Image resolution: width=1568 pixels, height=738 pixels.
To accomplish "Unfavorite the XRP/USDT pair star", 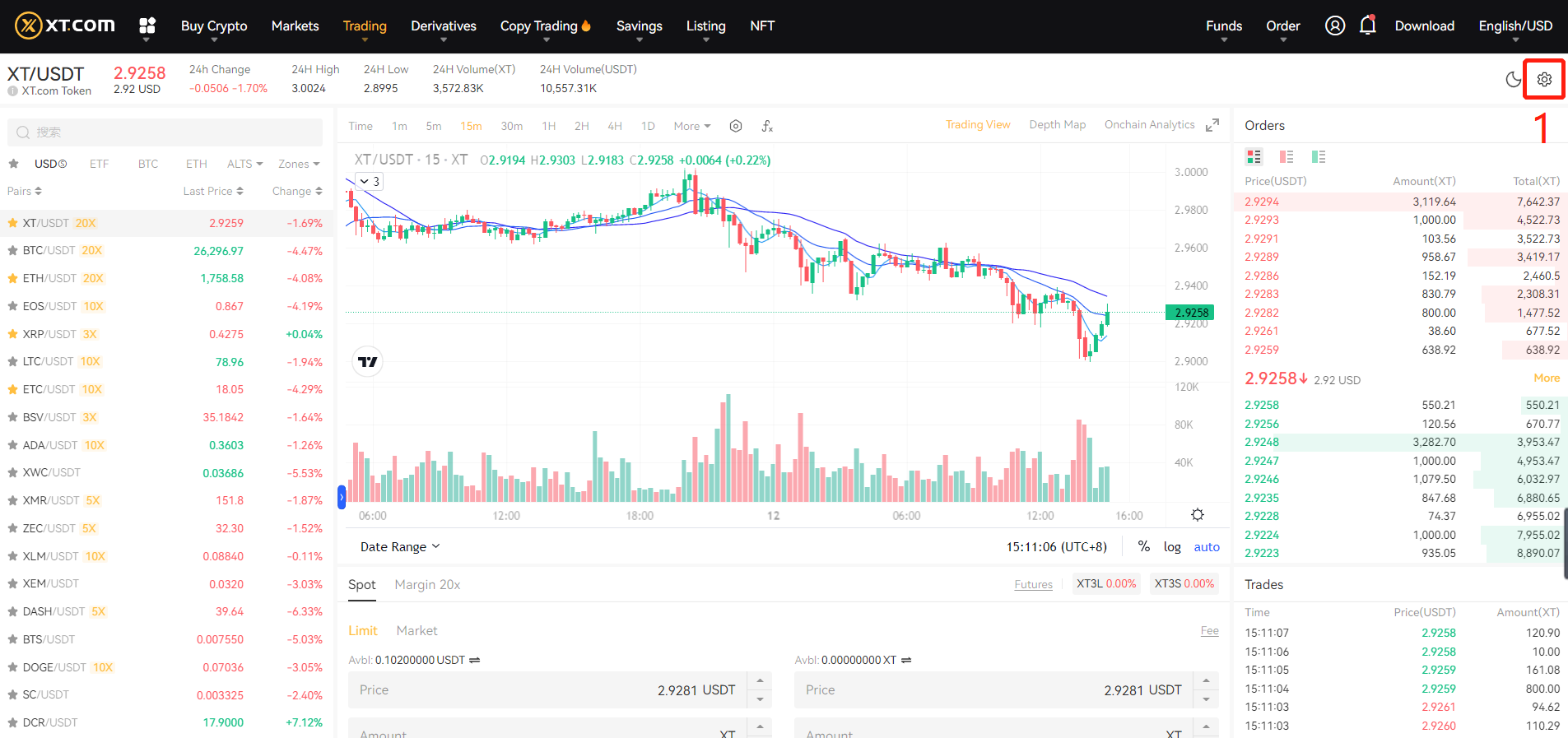I will (13, 334).
